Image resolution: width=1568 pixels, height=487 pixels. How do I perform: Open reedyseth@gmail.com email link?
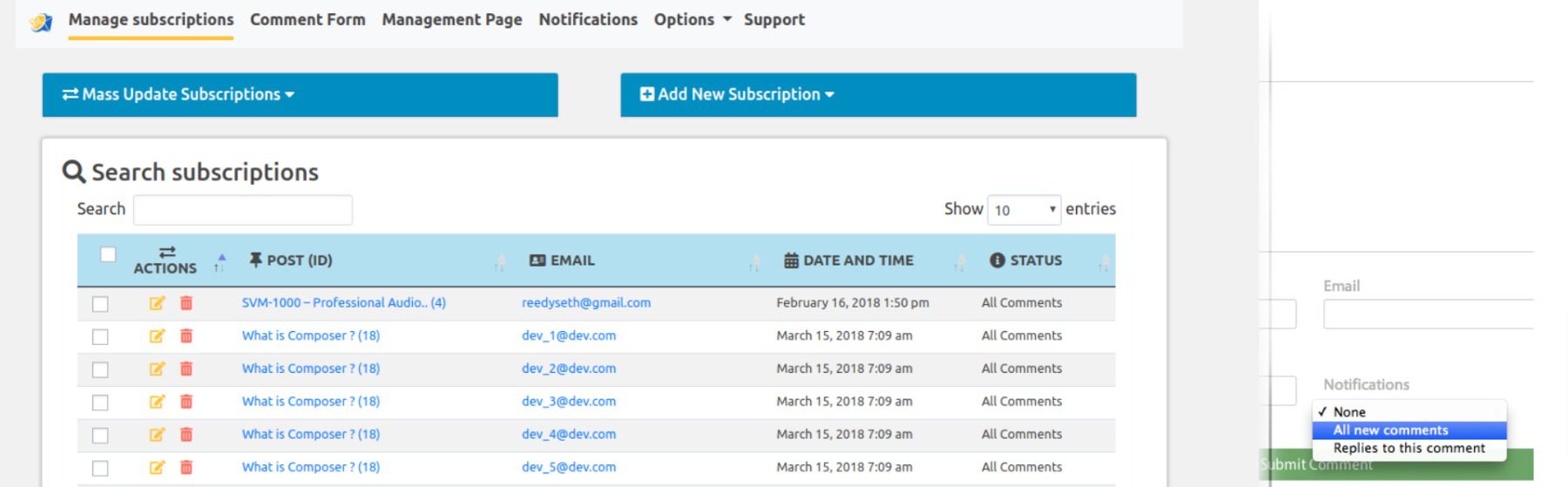pyautogui.click(x=586, y=302)
